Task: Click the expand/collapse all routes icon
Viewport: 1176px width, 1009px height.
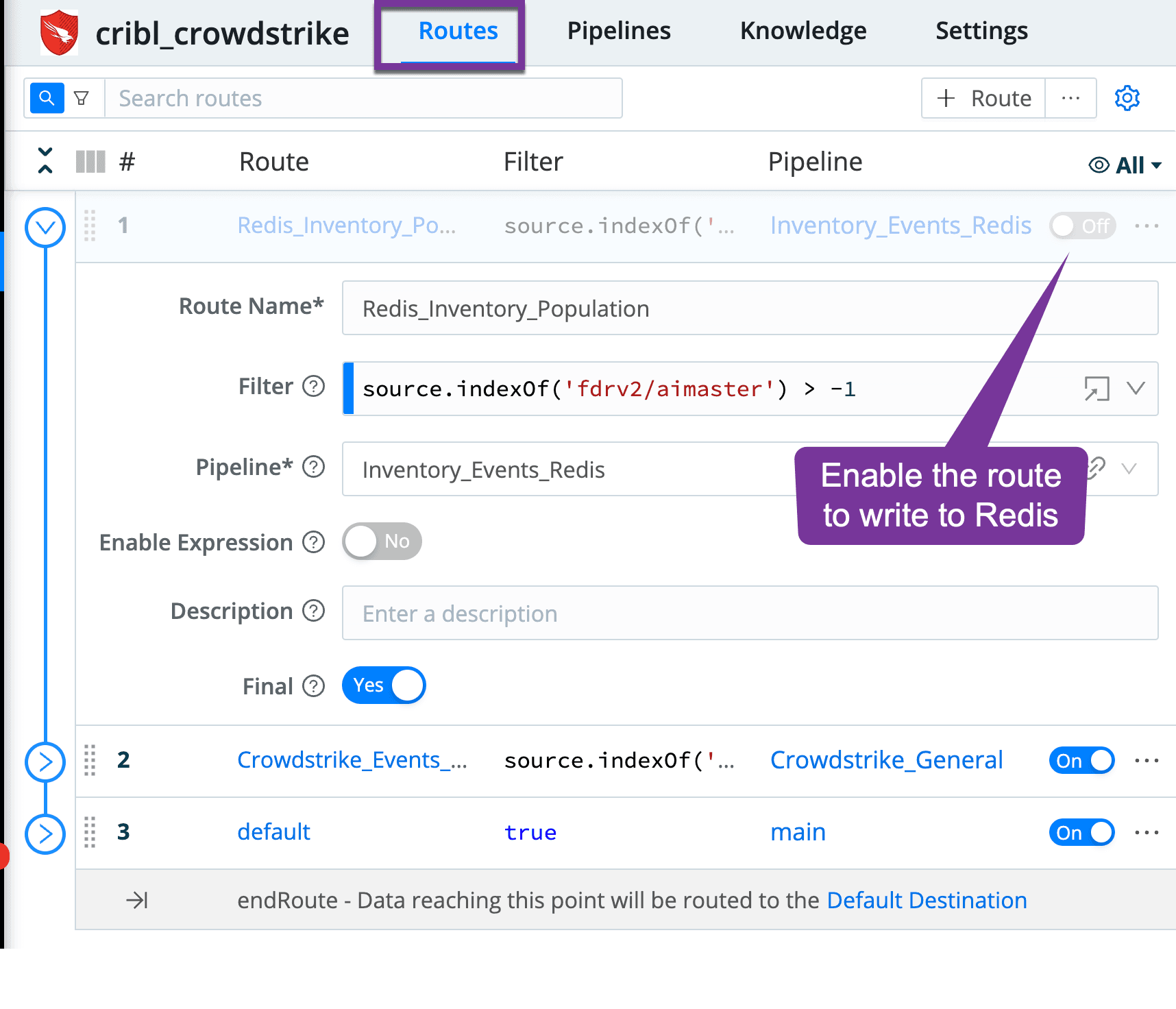Action: coord(45,161)
